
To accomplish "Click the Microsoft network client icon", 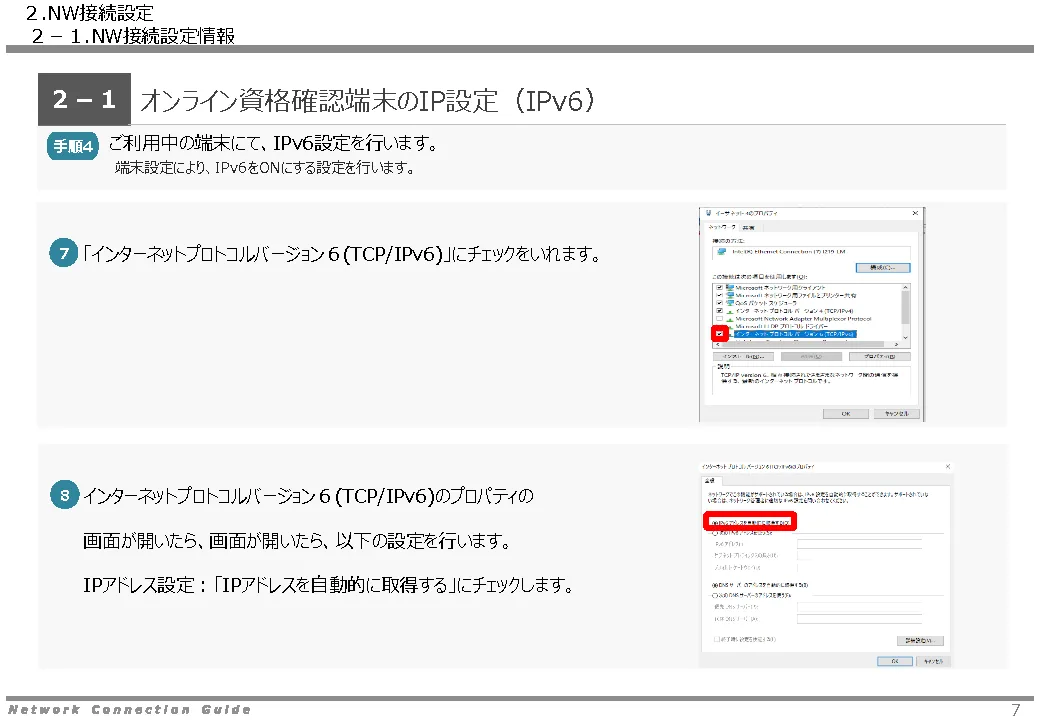I will (728, 287).
